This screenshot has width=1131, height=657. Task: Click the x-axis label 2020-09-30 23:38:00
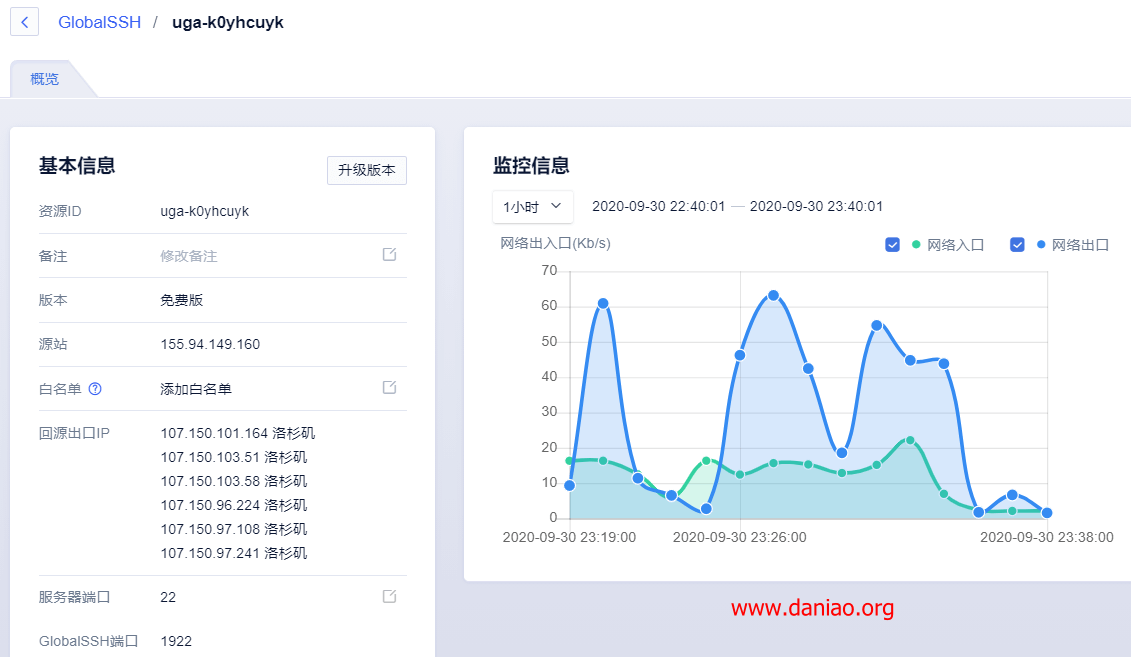coord(1047,537)
